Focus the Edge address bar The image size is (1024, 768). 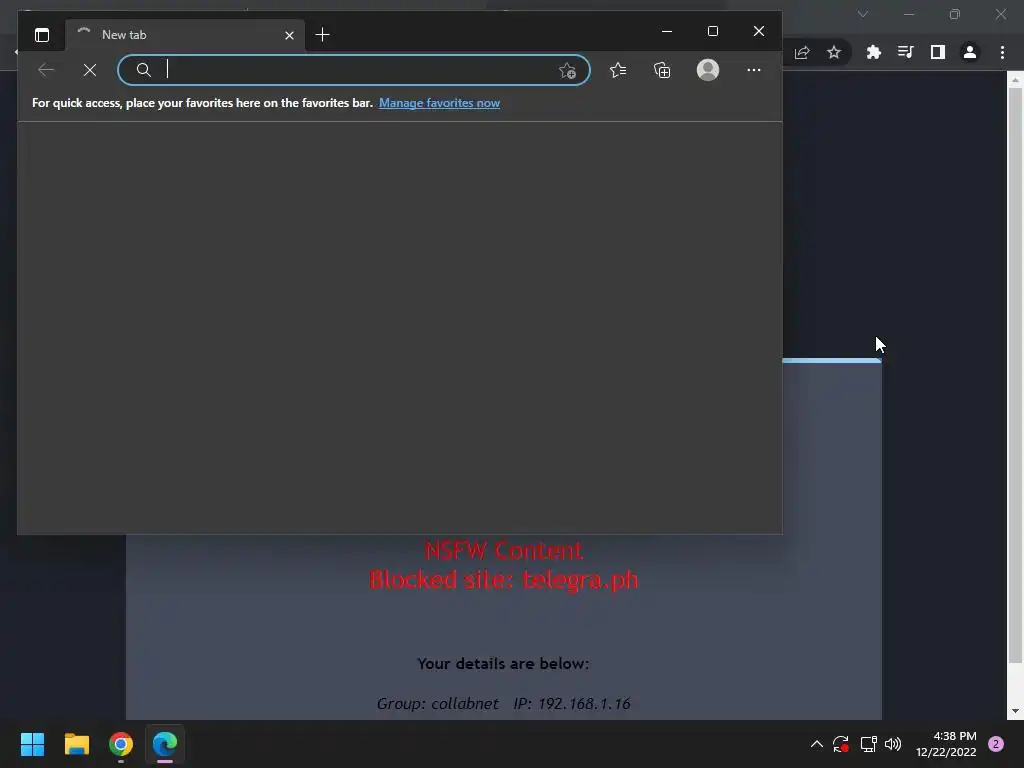(353, 70)
